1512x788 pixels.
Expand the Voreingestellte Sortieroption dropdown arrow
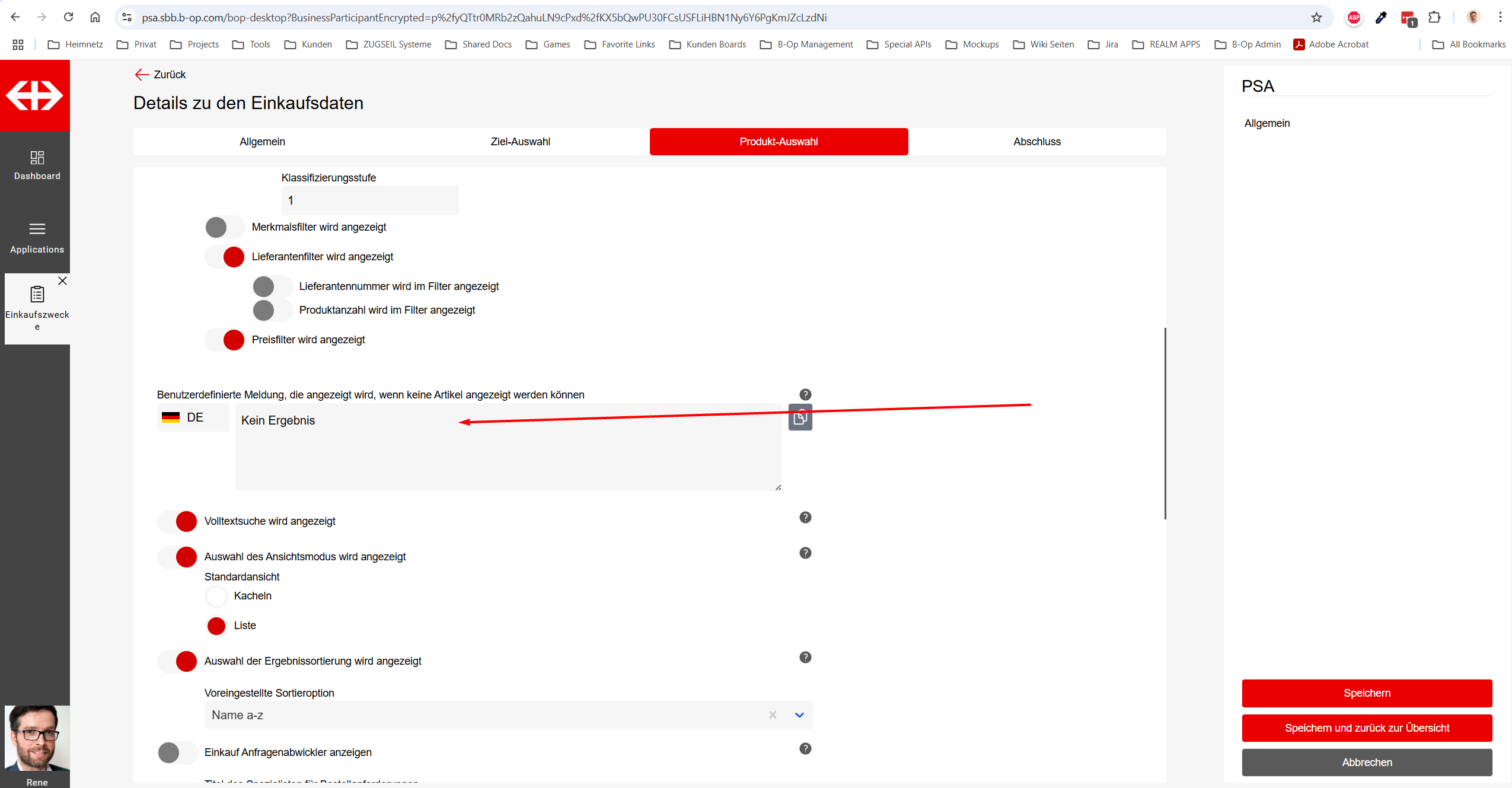[799, 716]
